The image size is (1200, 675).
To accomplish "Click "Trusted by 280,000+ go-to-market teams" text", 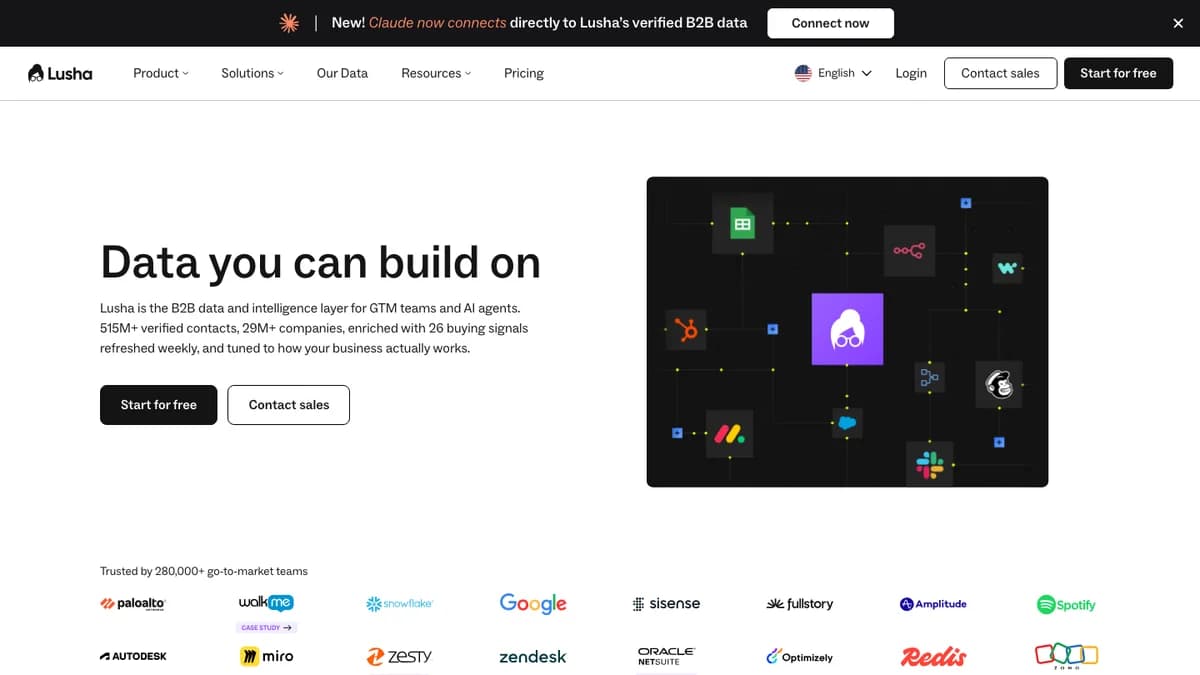I will (204, 571).
